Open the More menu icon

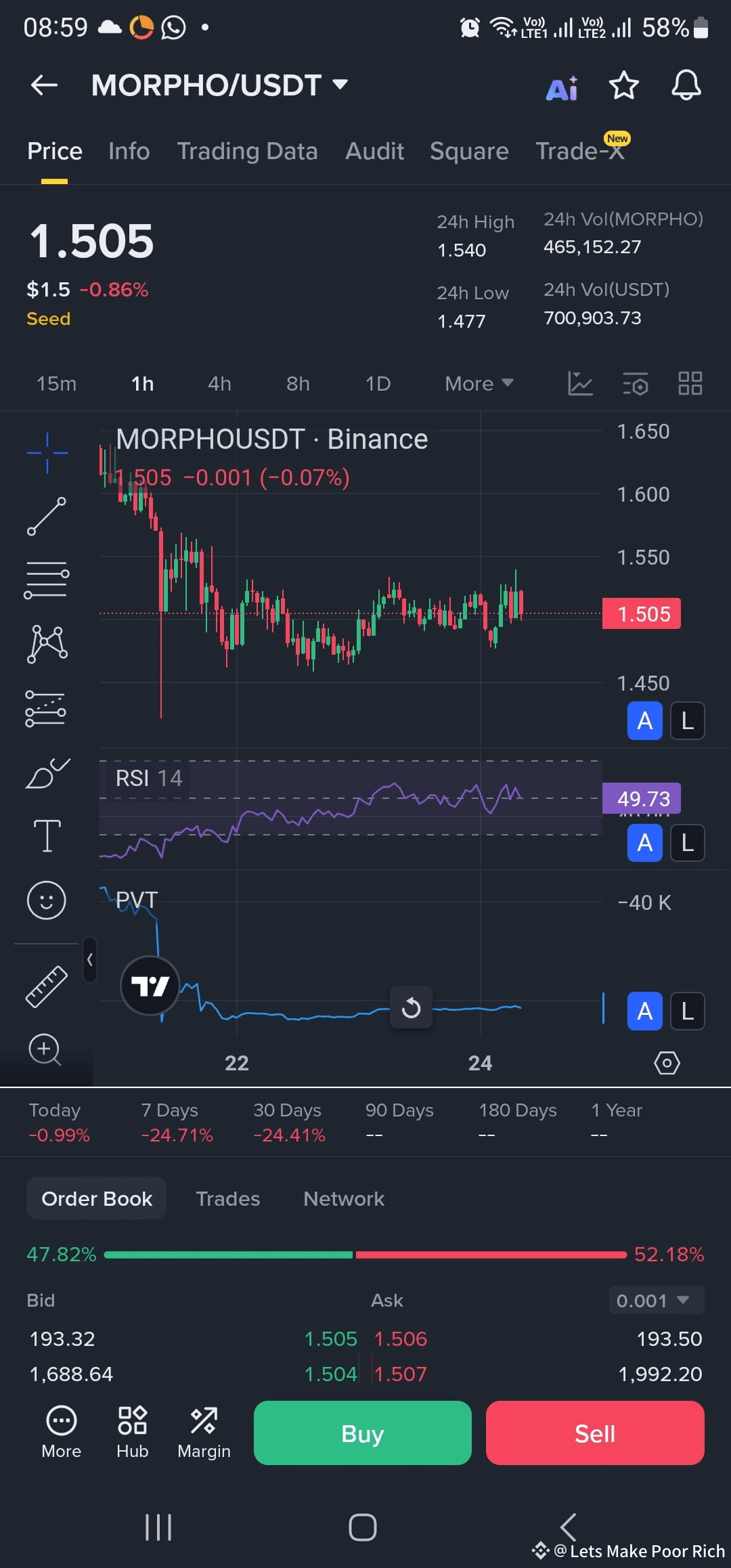coord(61,1433)
